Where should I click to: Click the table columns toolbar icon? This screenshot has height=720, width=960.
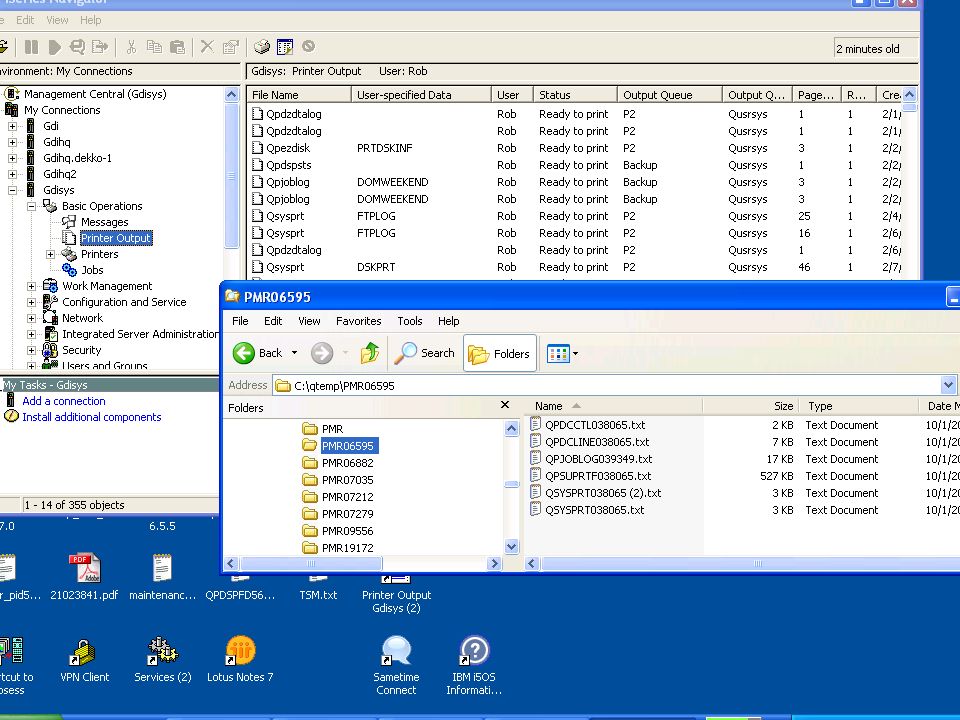[x=285, y=47]
